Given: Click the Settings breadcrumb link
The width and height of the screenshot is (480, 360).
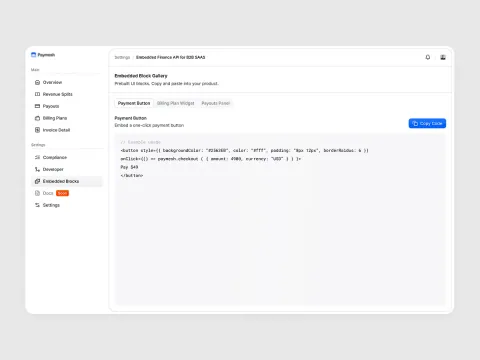Looking at the screenshot, I should pos(122,57).
